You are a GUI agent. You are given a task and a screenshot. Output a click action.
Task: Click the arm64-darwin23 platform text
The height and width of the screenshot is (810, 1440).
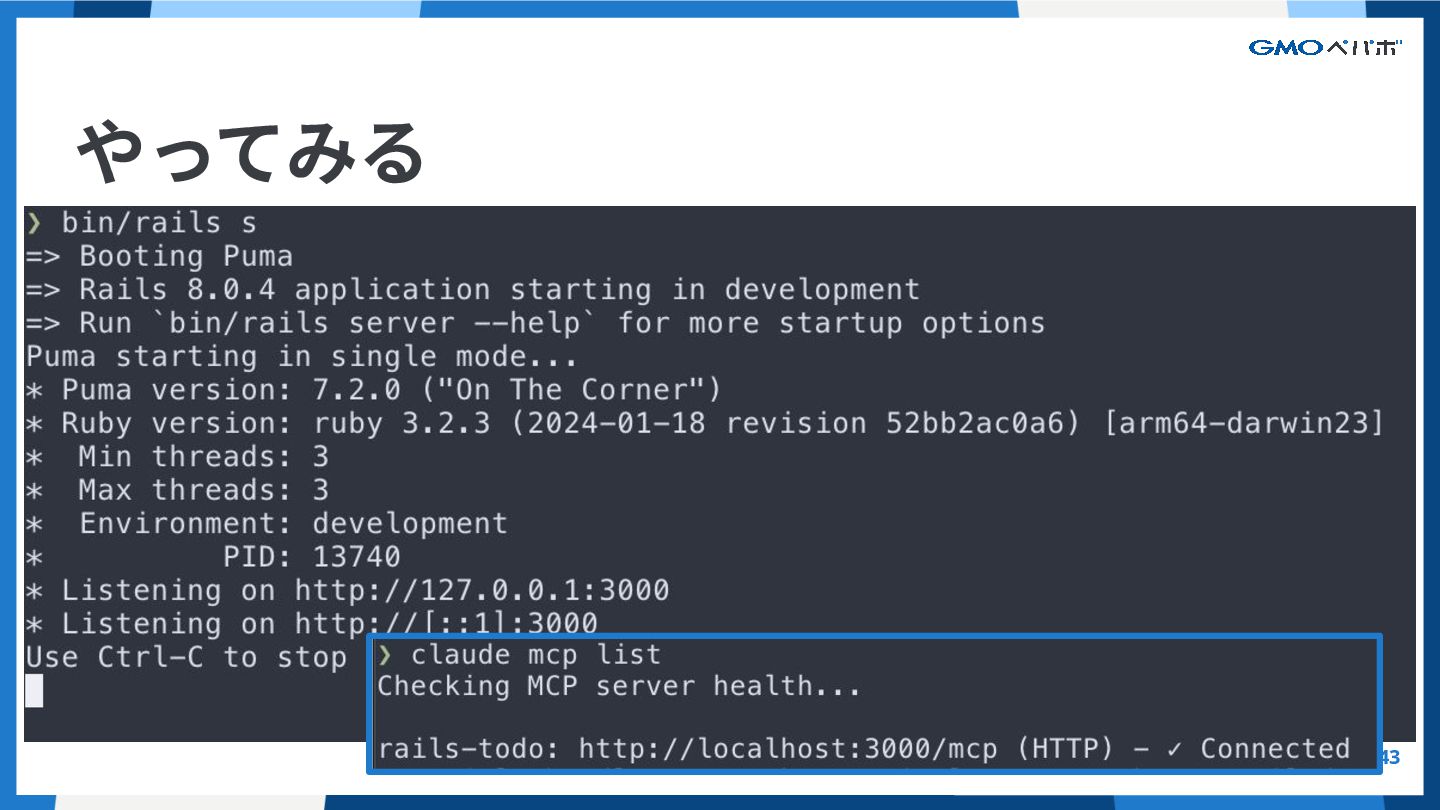coord(1244,423)
